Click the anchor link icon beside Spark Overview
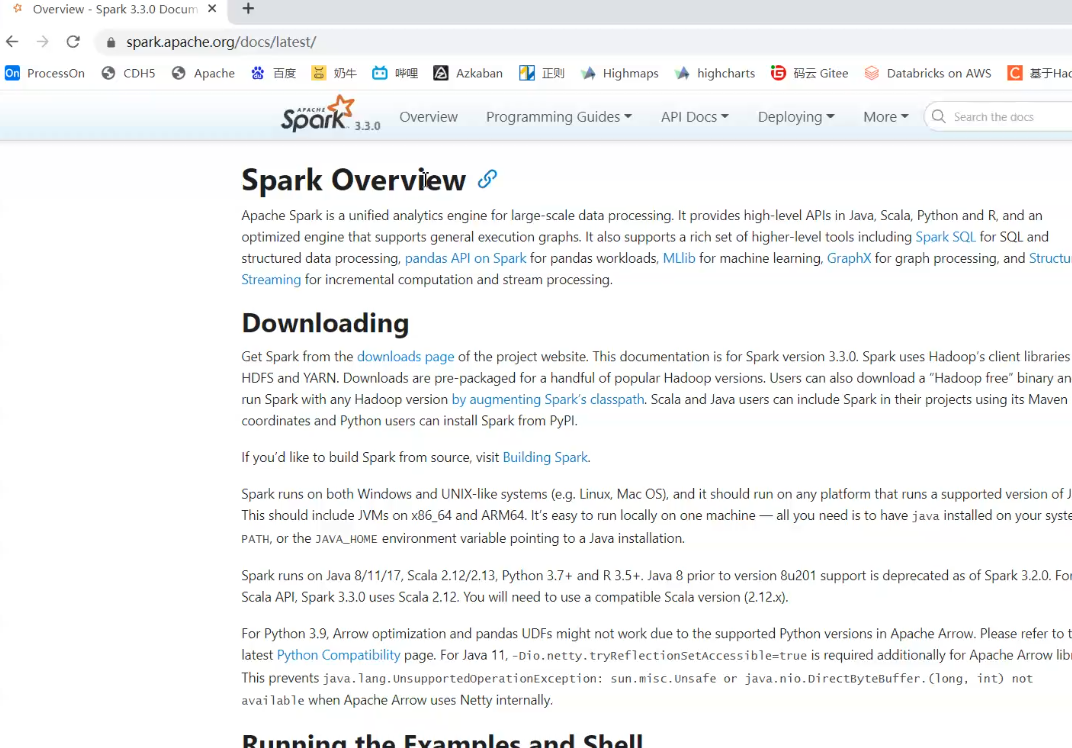 pyautogui.click(x=487, y=179)
